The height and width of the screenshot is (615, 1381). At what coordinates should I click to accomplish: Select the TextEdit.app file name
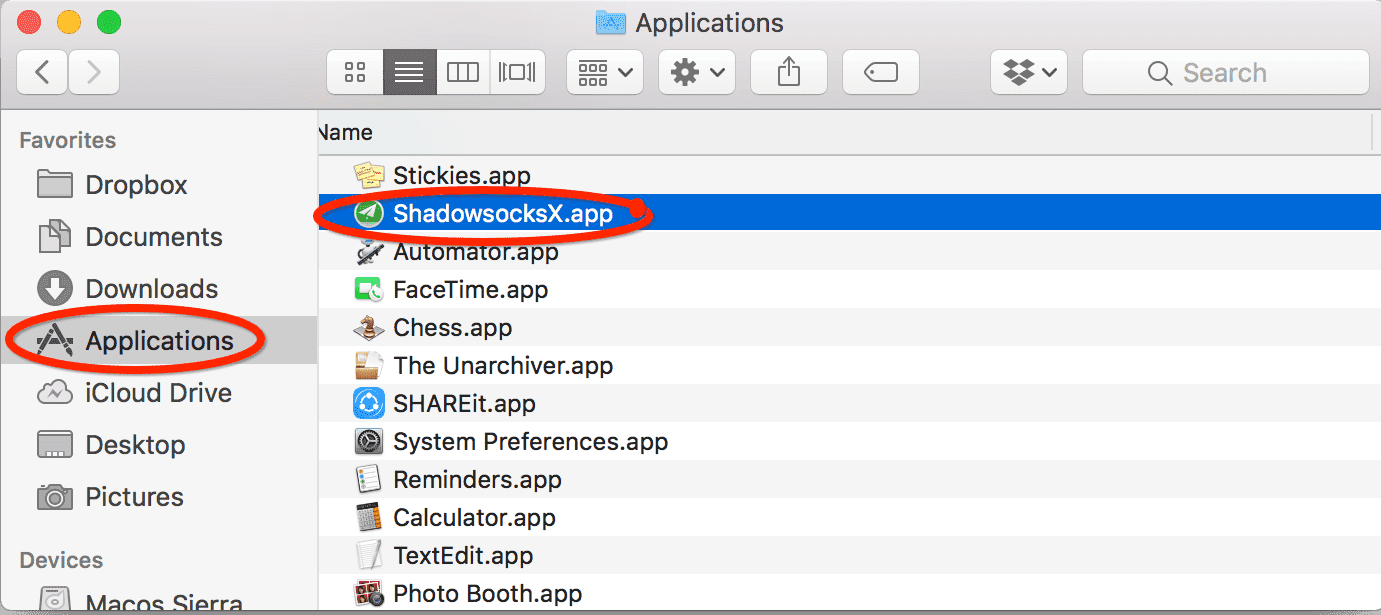click(463, 556)
